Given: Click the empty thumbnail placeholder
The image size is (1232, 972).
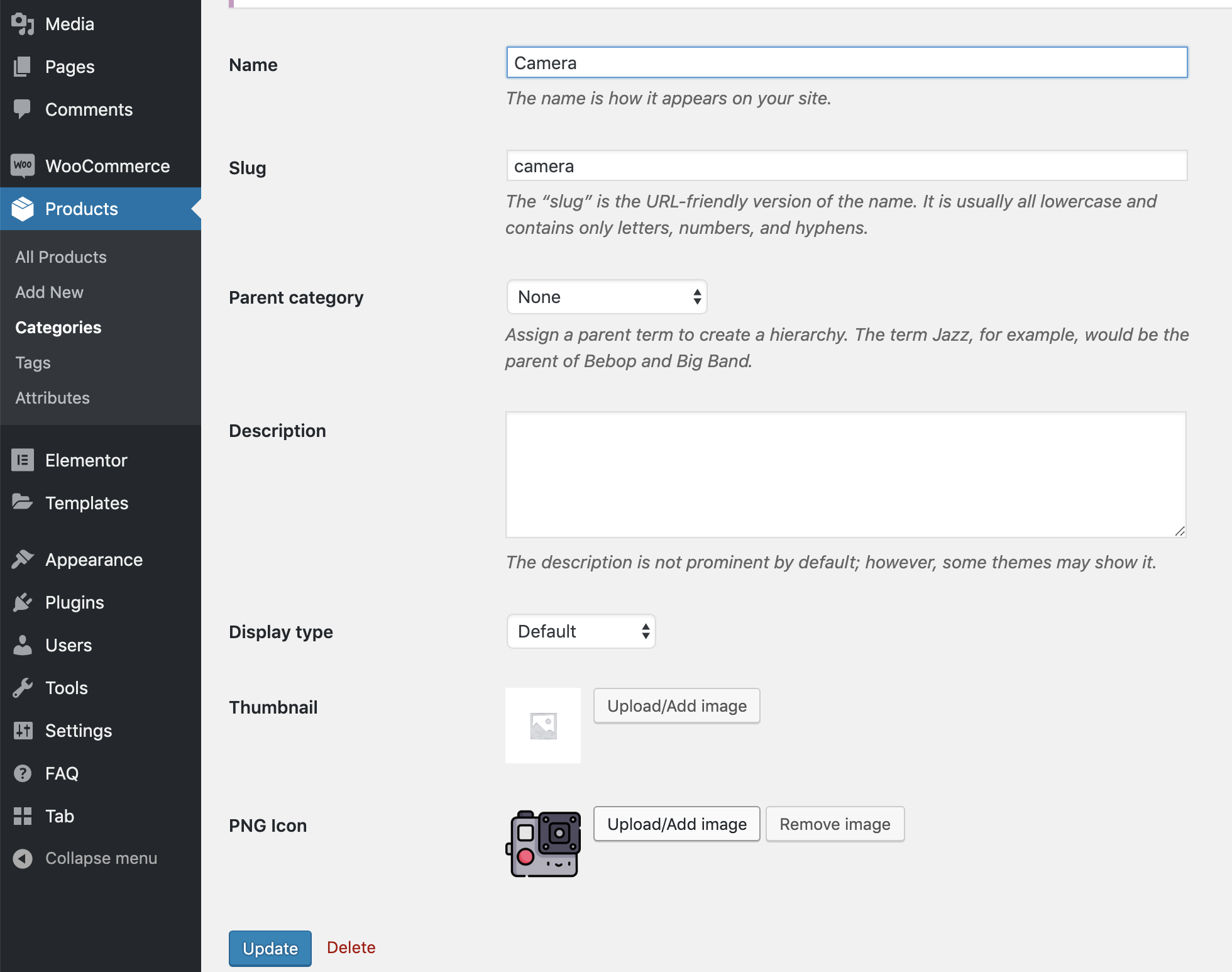Looking at the screenshot, I should (543, 725).
